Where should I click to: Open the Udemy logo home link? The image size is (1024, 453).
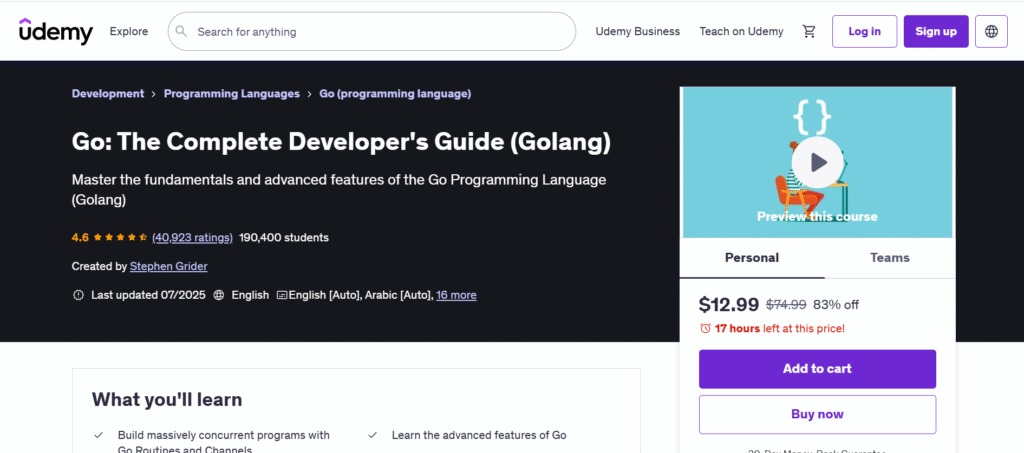pyautogui.click(x=56, y=31)
